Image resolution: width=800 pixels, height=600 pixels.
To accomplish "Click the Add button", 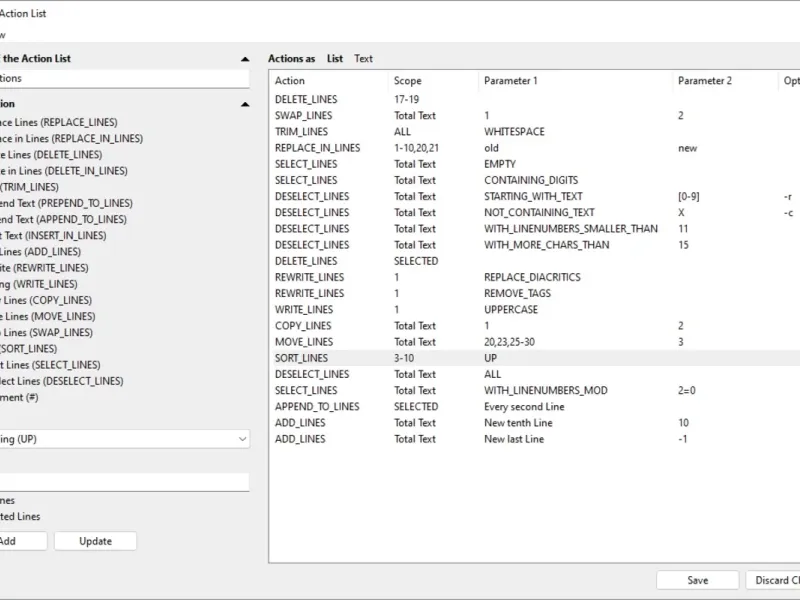I will (x=10, y=541).
